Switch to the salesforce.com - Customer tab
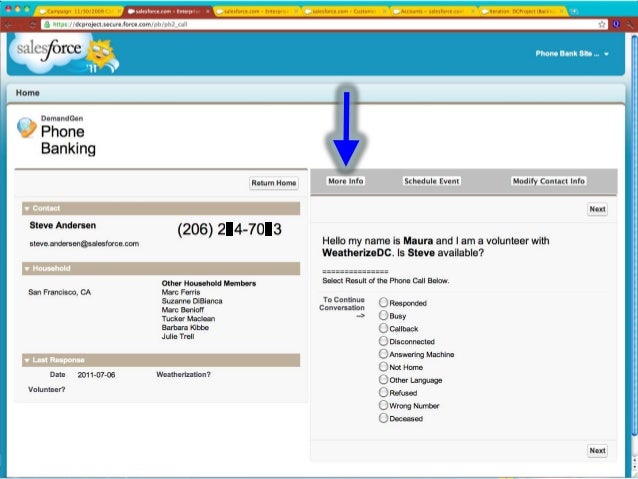 [344, 11]
